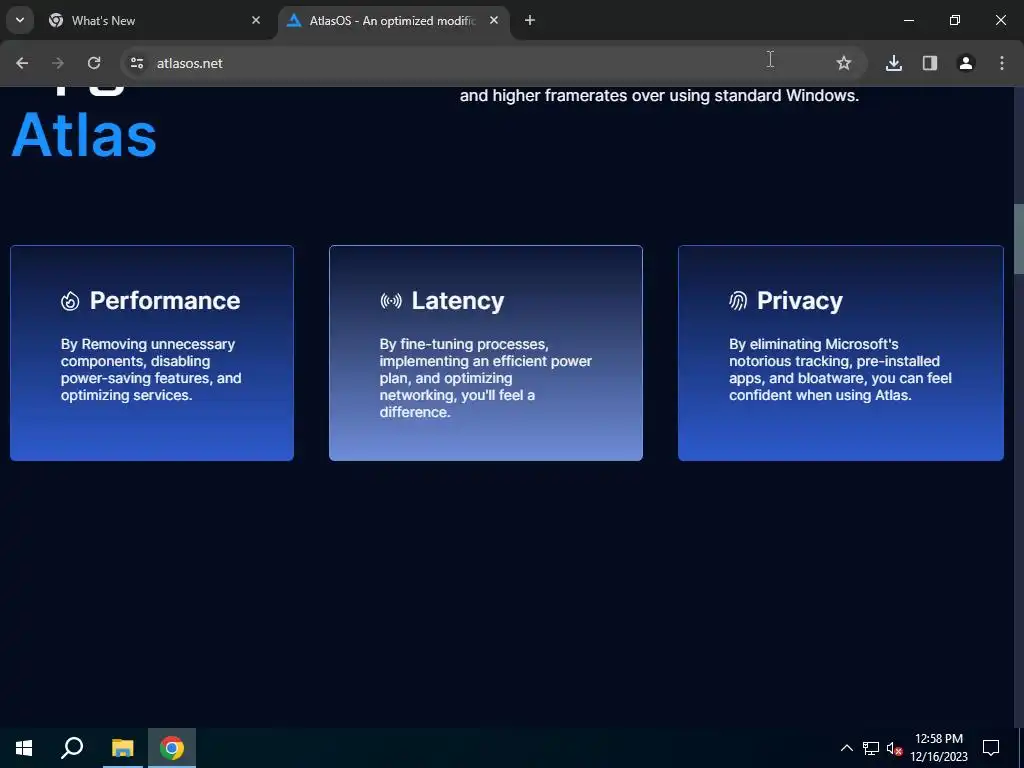Screen dimensions: 1024x768
Task: Click the browser back arrow
Action: (22, 63)
